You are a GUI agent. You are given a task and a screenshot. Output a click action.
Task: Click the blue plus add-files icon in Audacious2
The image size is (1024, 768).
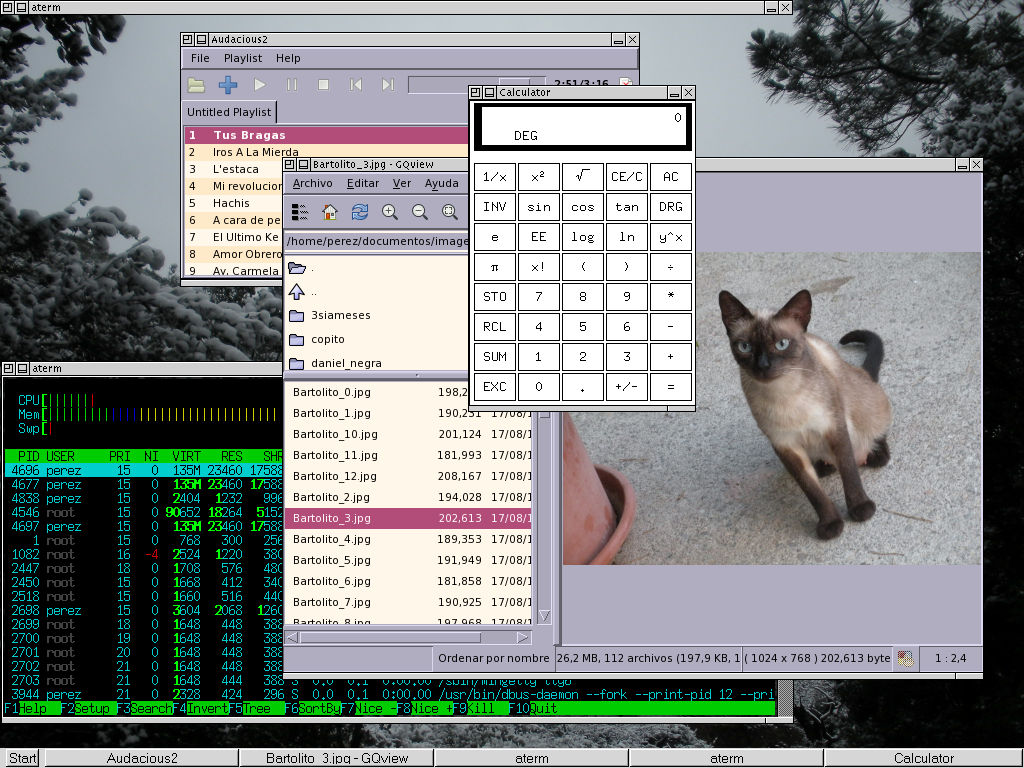(x=228, y=85)
